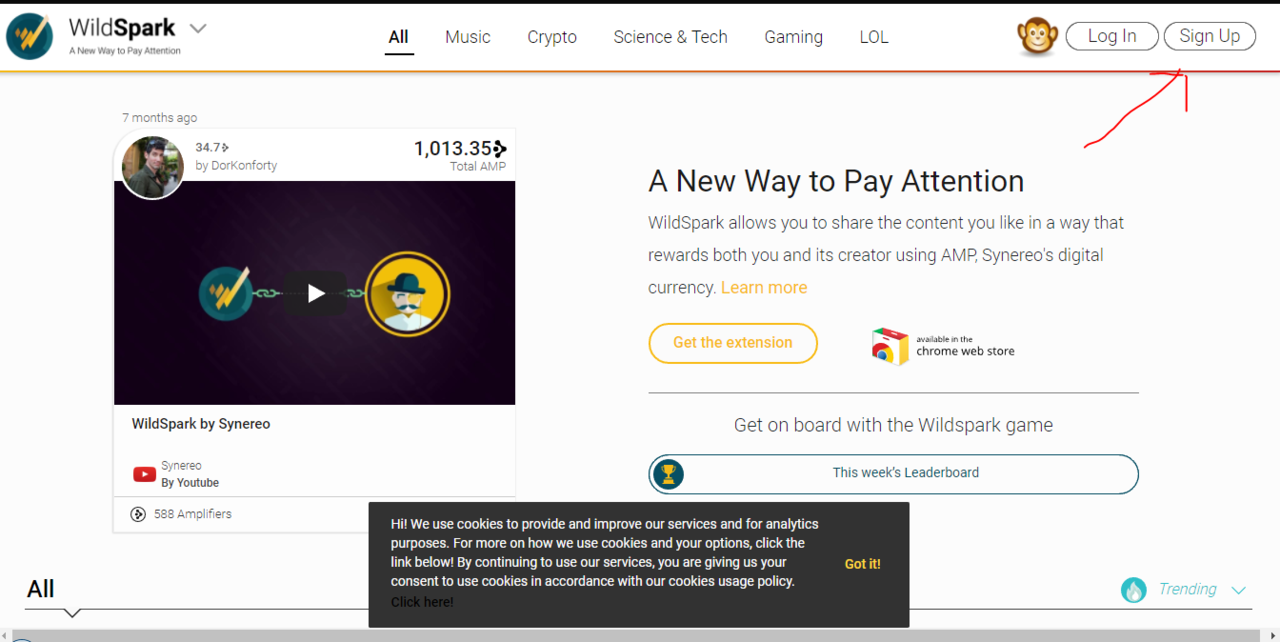Click the Trending flame icon

[1133, 589]
